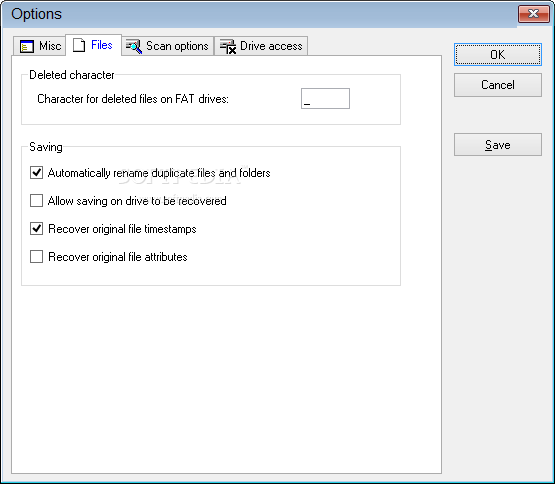Switch to the Misc tab

[39, 46]
